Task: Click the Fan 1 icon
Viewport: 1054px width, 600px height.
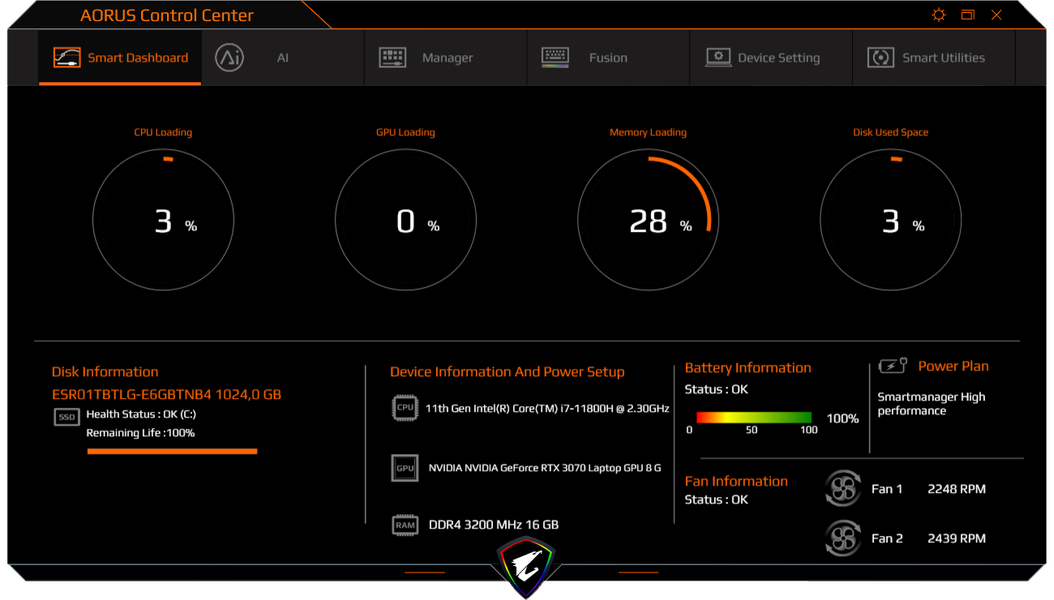Action: pos(843,488)
